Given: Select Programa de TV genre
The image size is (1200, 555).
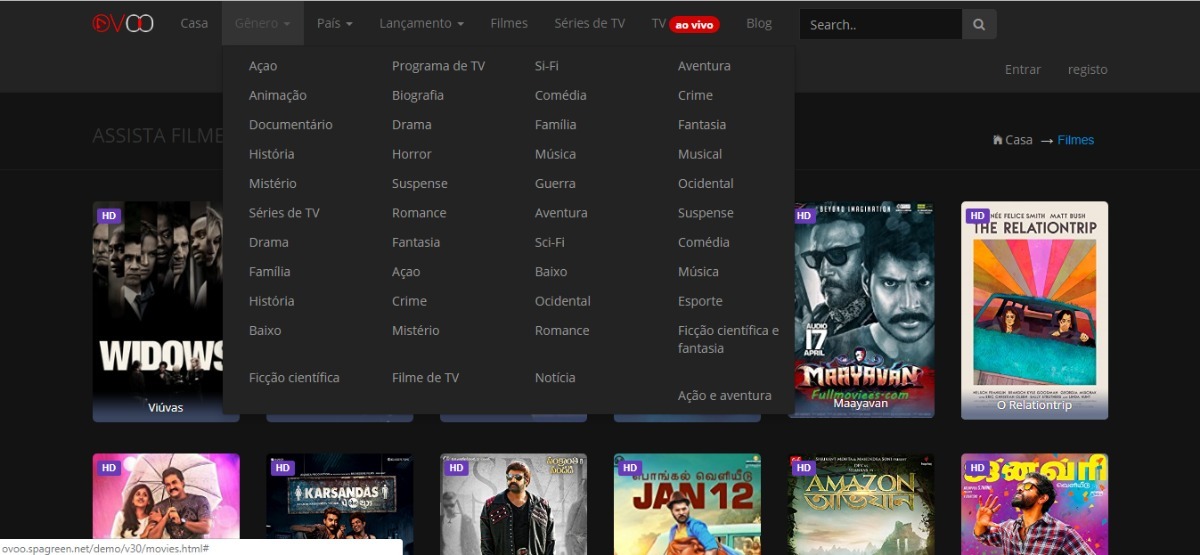Looking at the screenshot, I should coord(438,66).
